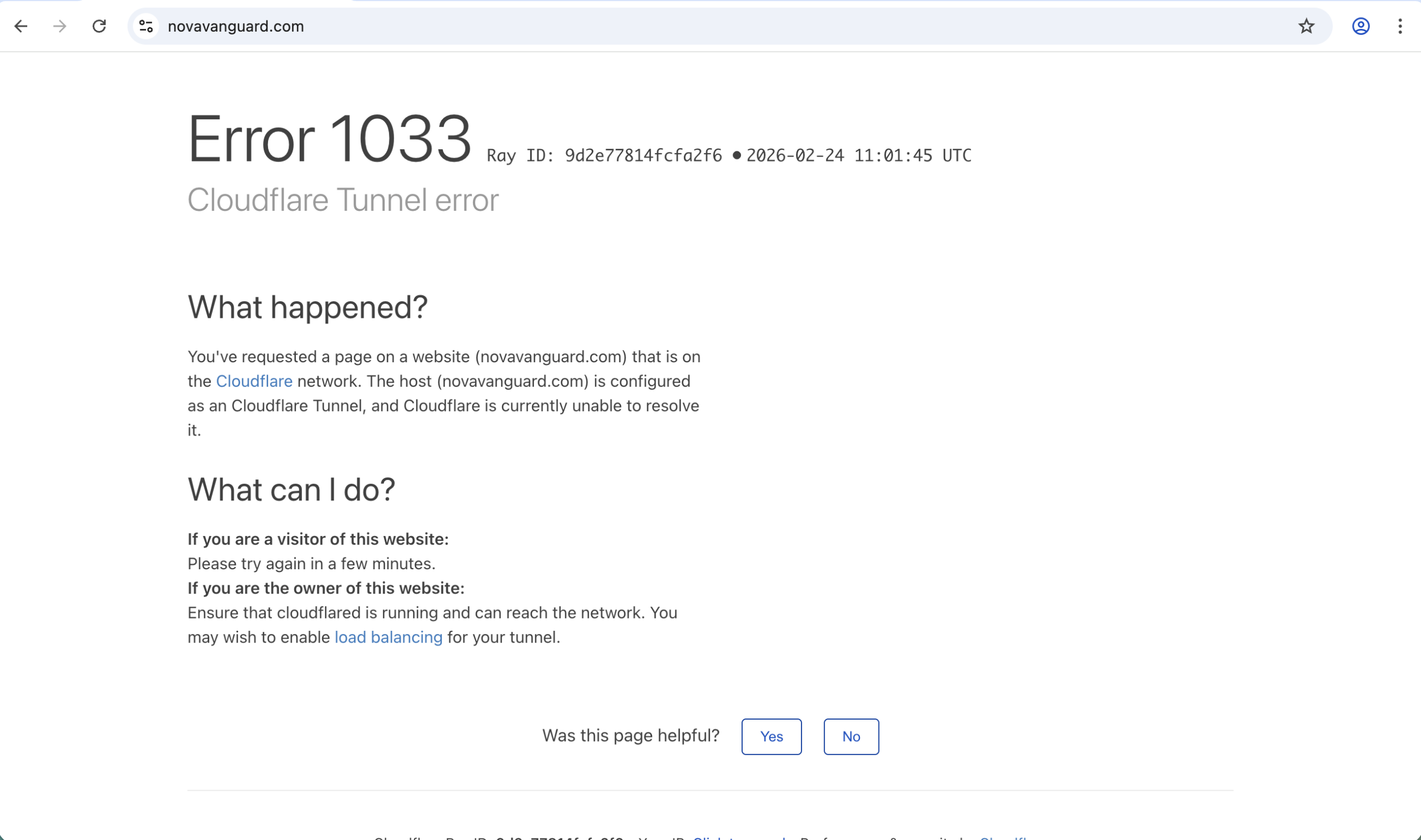
Task: Open the Cloudflare network link
Action: point(254,381)
